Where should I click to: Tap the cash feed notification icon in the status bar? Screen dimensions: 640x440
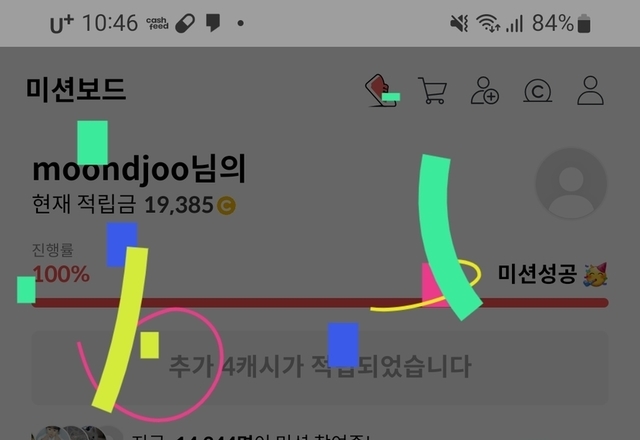158,23
